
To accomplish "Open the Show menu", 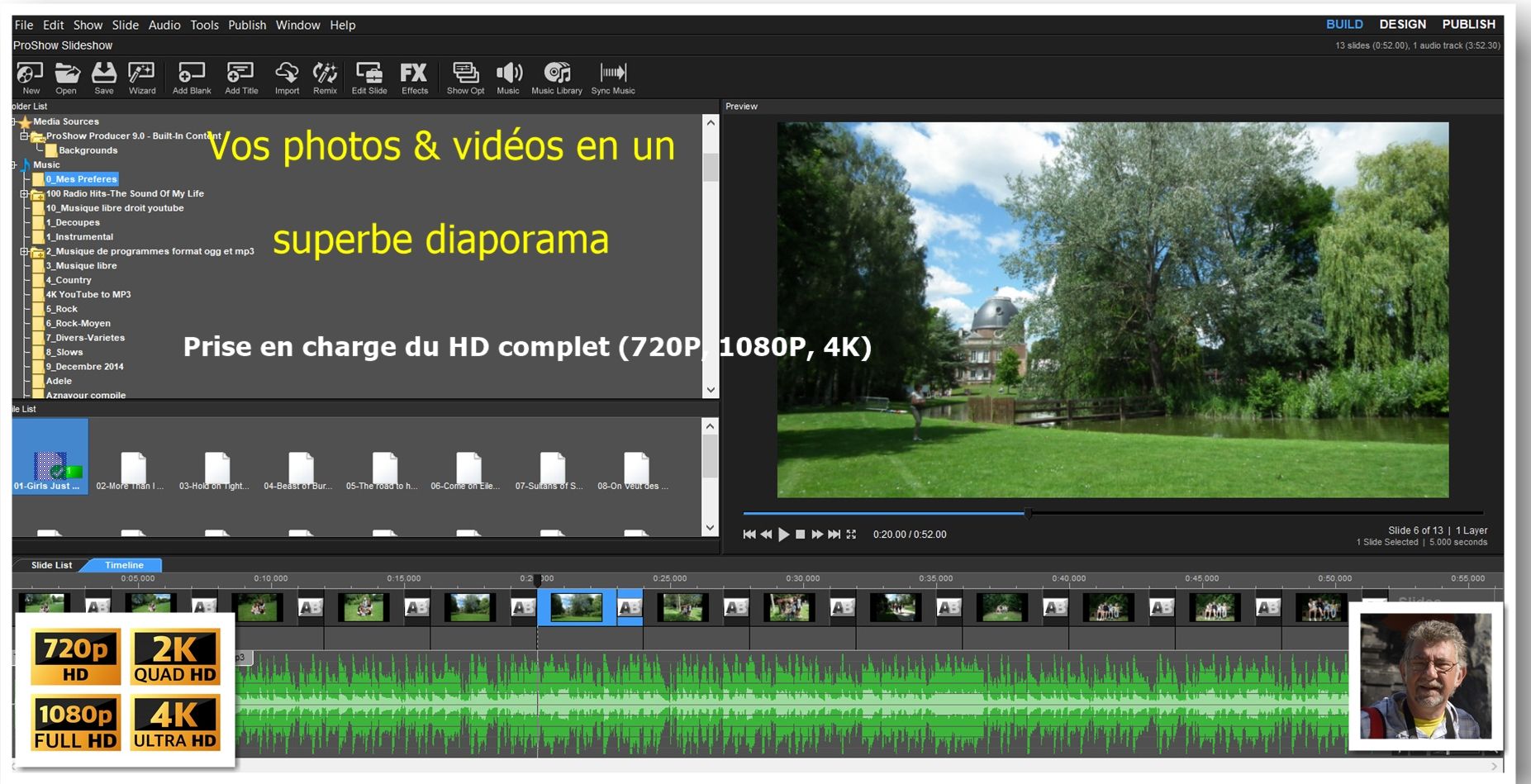I will click(88, 25).
